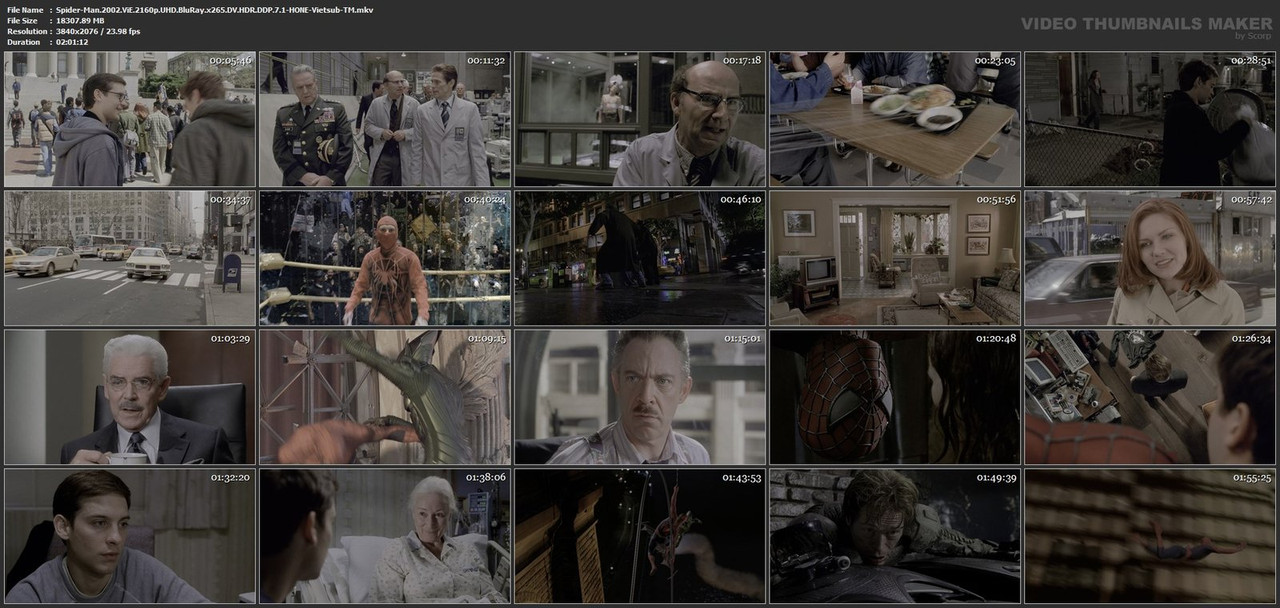
Task: Click the duration value 02:01:12
Action: tap(74, 42)
